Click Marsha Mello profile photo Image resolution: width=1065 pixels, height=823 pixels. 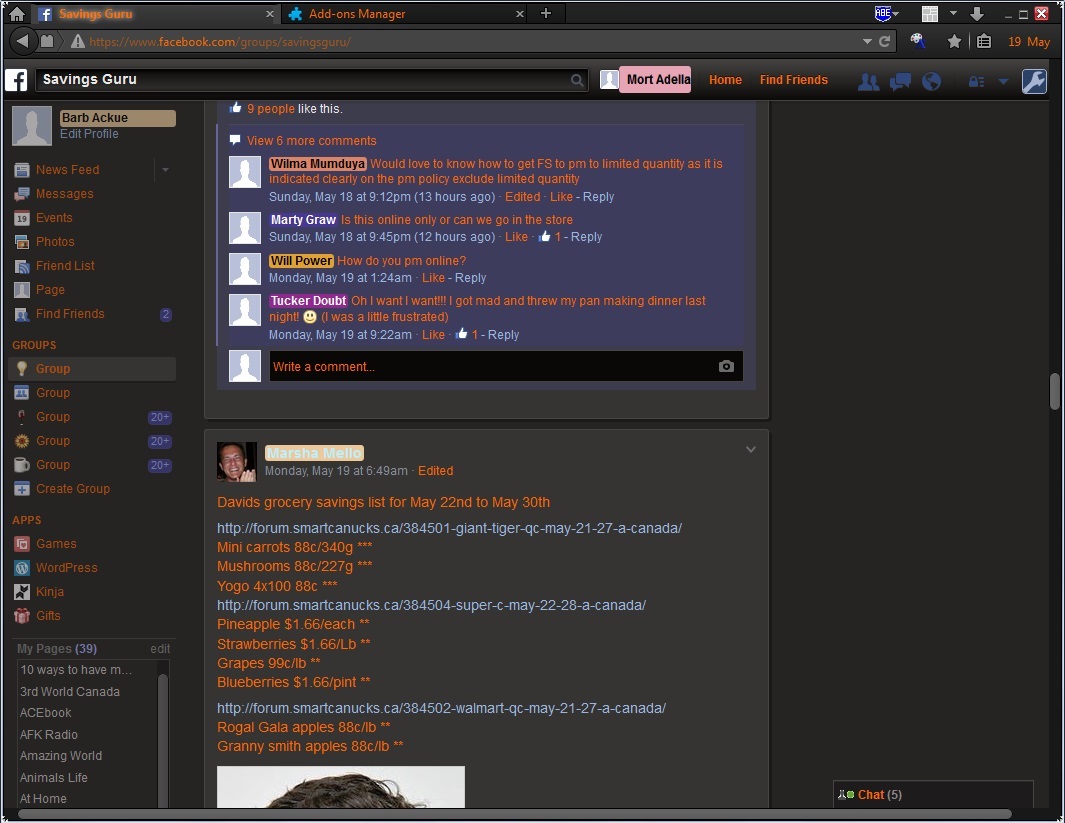click(x=236, y=462)
